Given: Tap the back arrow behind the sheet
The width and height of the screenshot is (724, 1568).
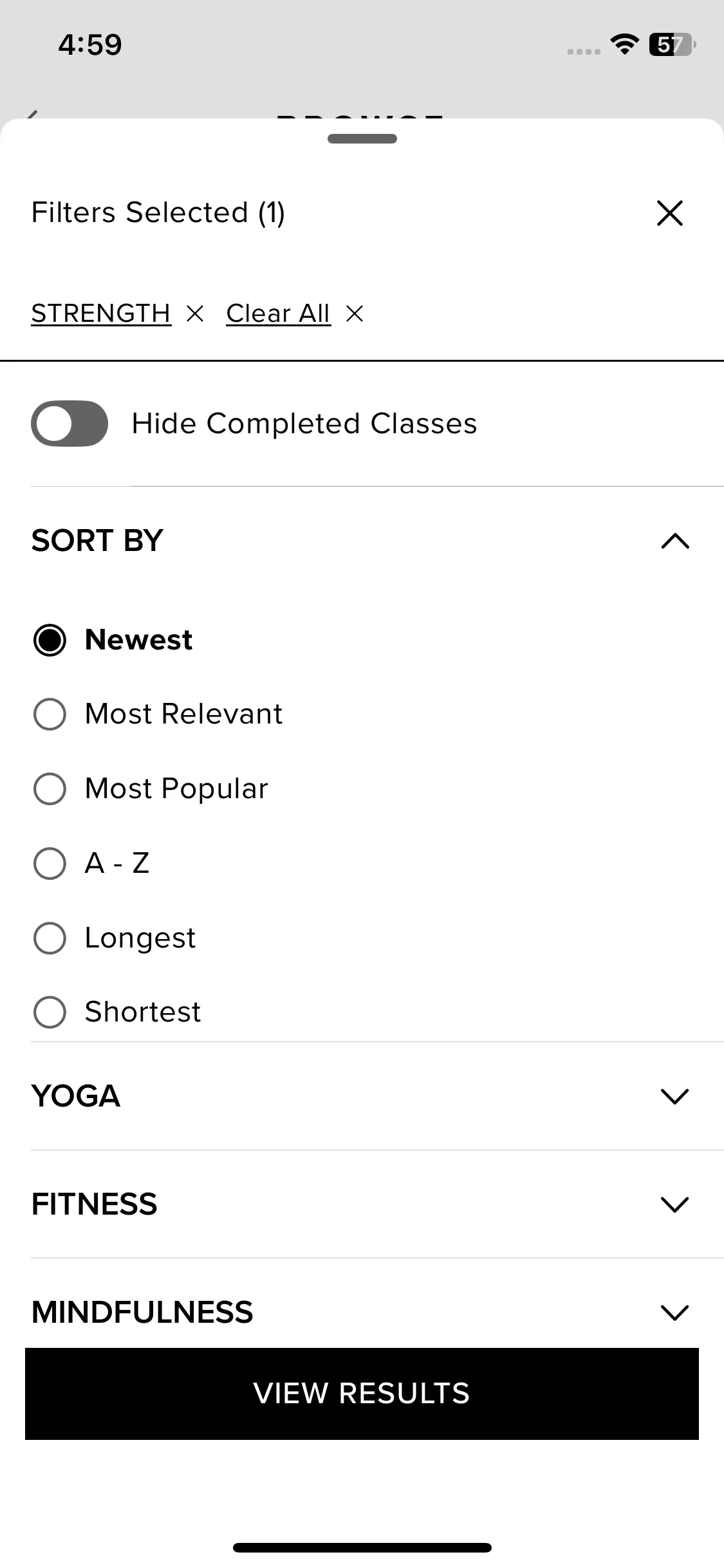Looking at the screenshot, I should 31,115.
